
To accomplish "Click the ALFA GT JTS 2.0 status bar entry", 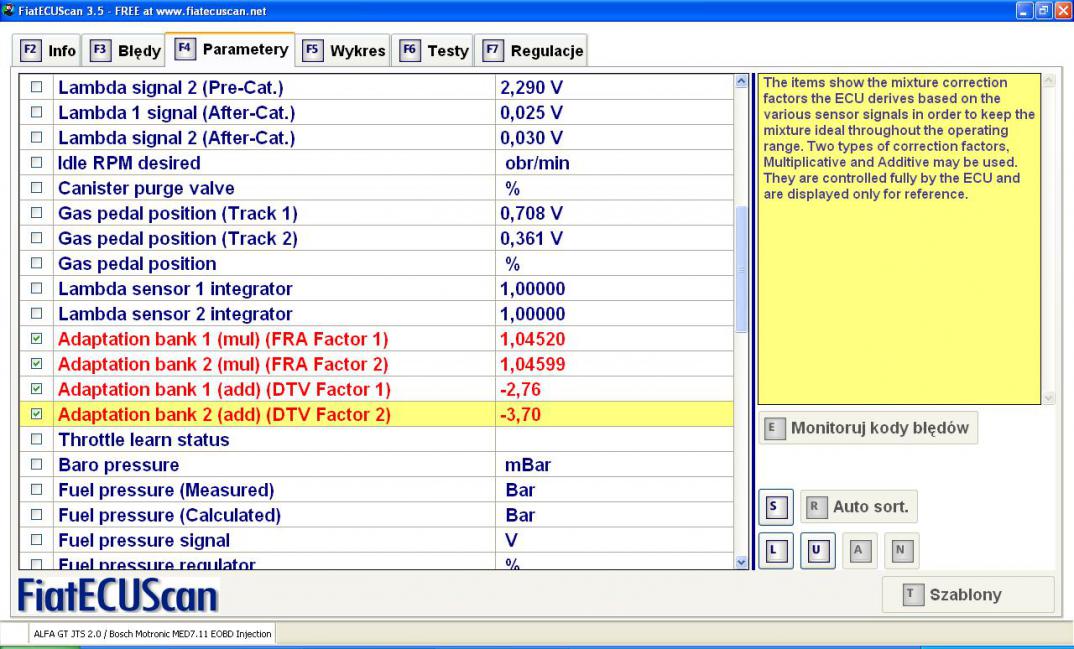I will (x=153, y=634).
